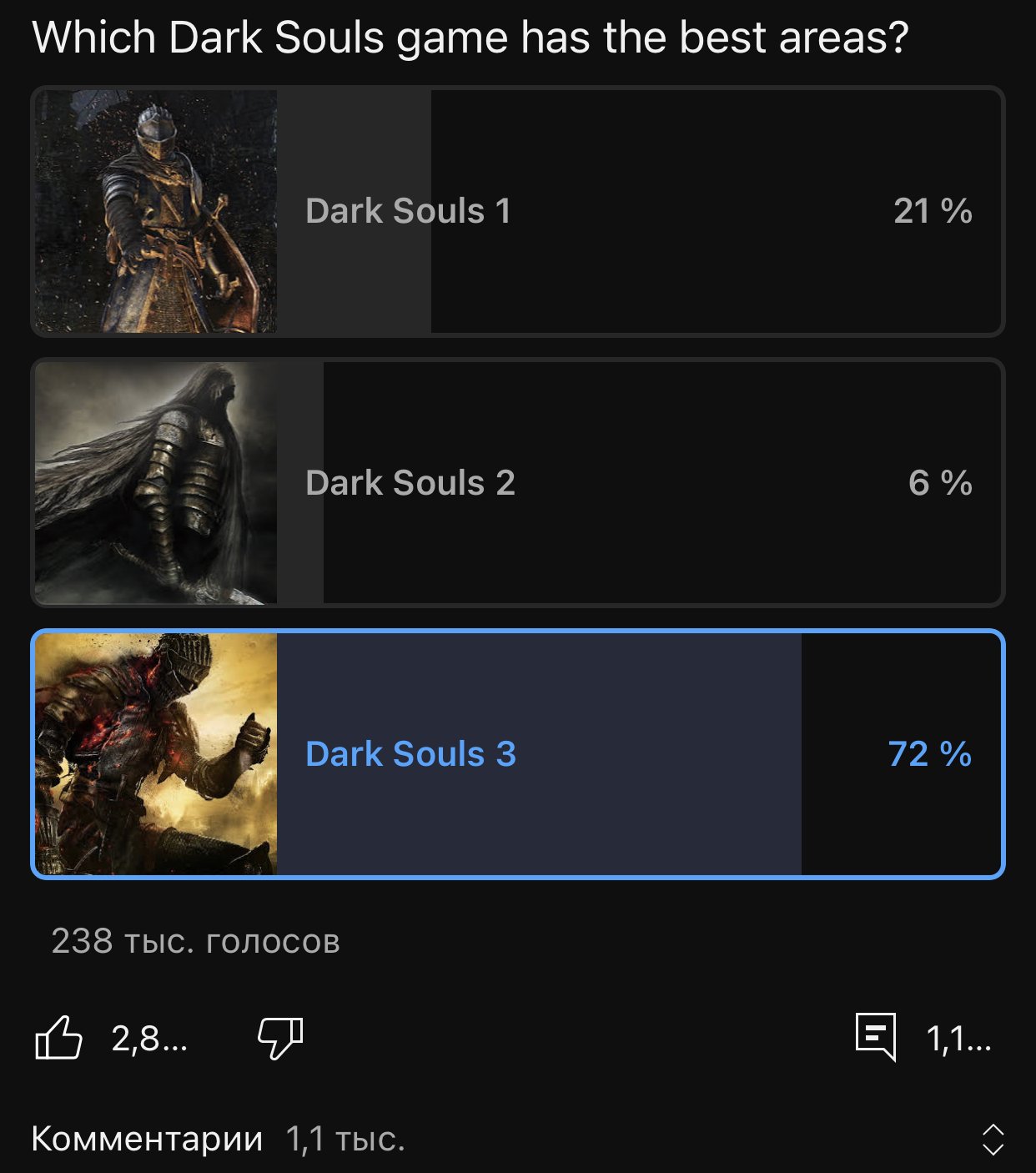Click the "1,1 тыс." comments total
Viewport: 1036px width, 1173px height.
point(345,1139)
